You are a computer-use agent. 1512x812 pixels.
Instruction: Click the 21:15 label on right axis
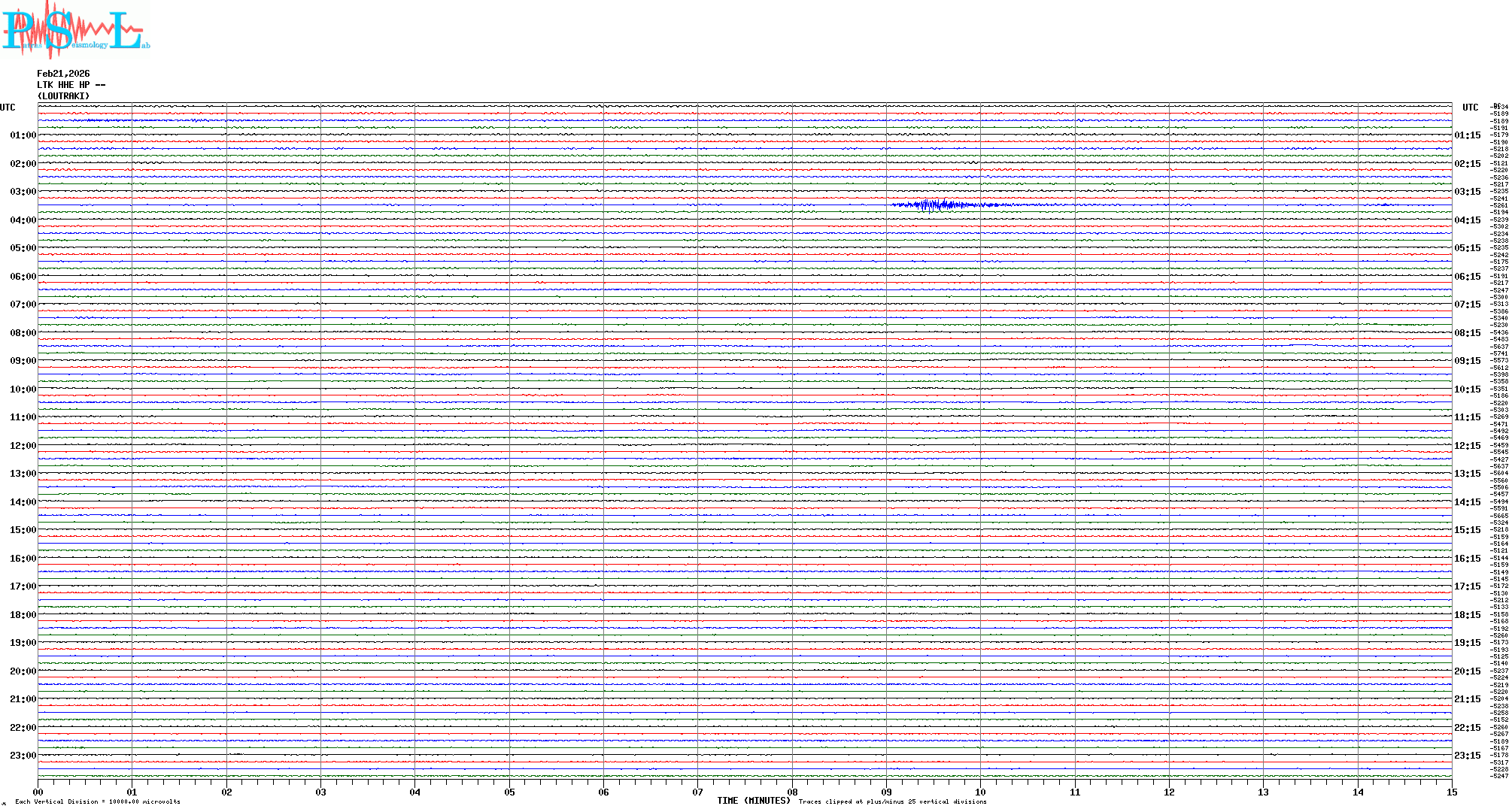pyautogui.click(x=1467, y=699)
